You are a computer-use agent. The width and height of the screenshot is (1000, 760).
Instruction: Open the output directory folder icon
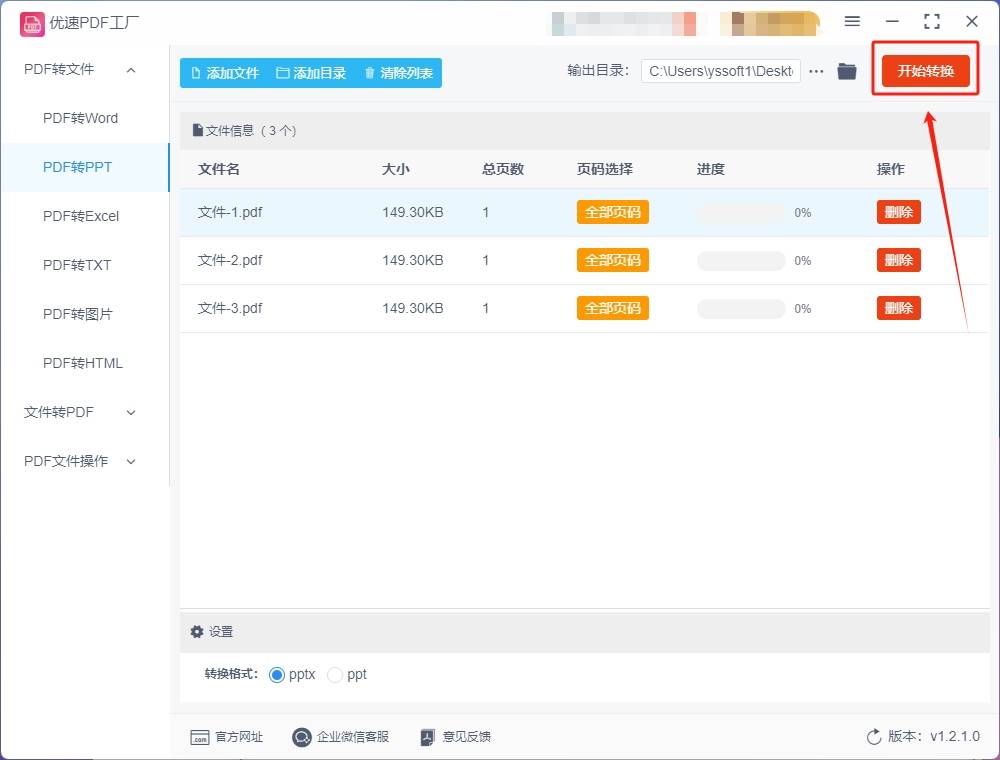[846, 71]
